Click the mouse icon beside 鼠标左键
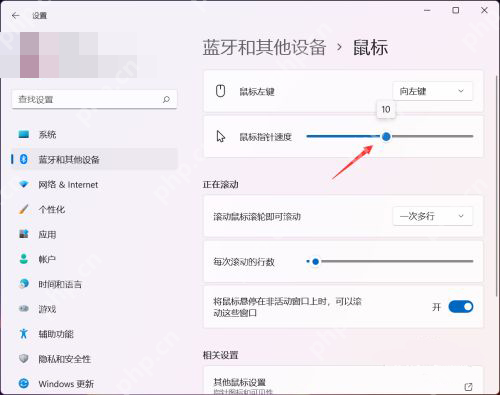500x395 pixels. pos(221,91)
